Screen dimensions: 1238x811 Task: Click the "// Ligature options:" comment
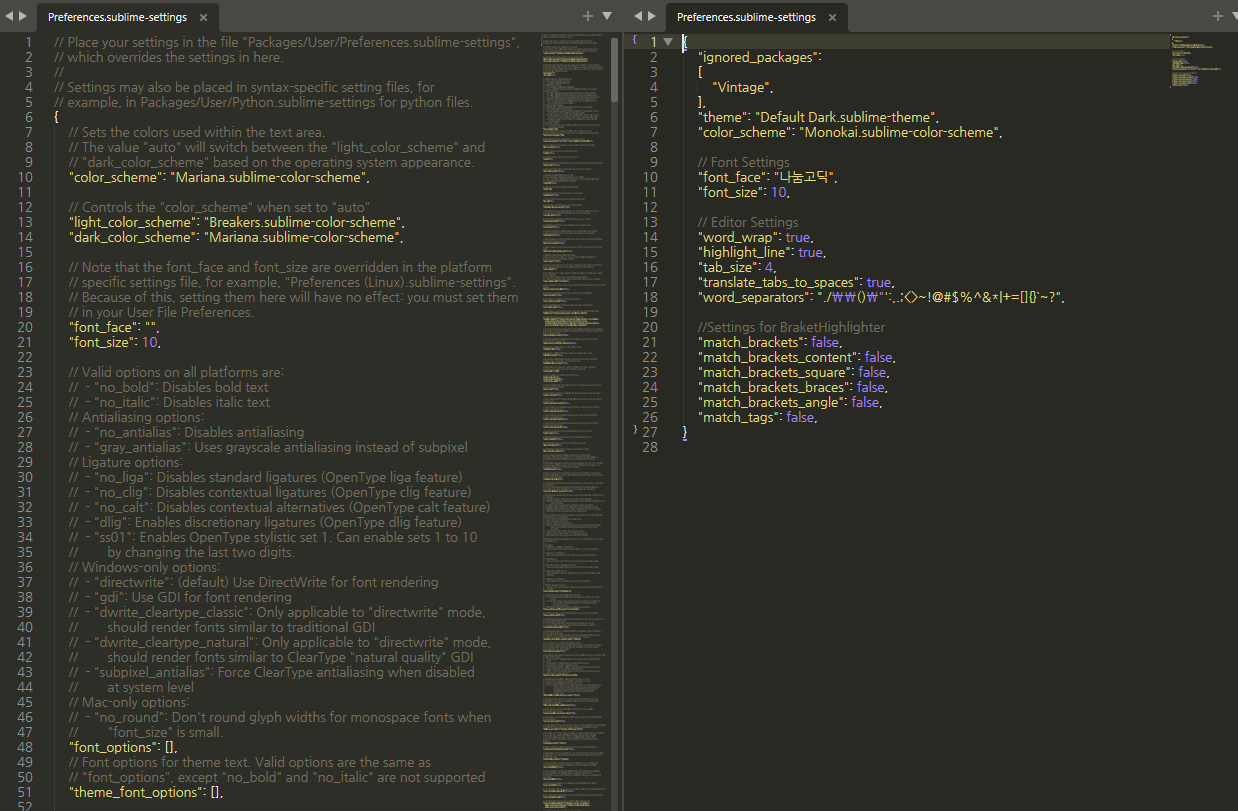click(x=126, y=462)
